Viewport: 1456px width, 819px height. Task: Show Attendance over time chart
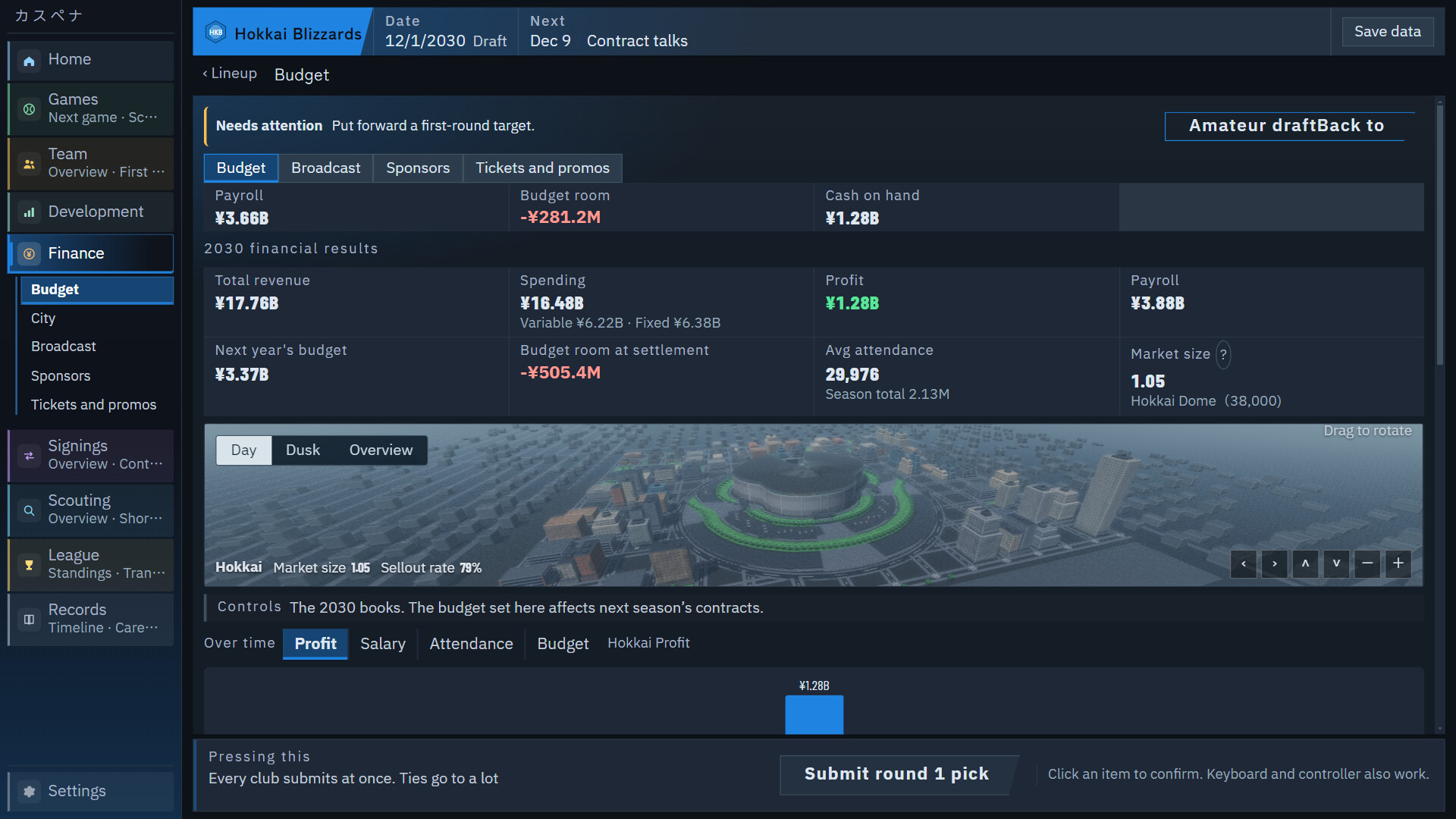pos(471,644)
